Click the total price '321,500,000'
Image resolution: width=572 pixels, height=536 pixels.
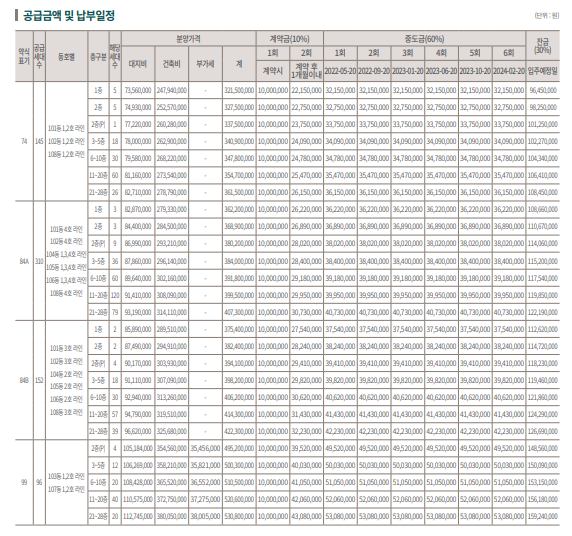tap(239, 90)
